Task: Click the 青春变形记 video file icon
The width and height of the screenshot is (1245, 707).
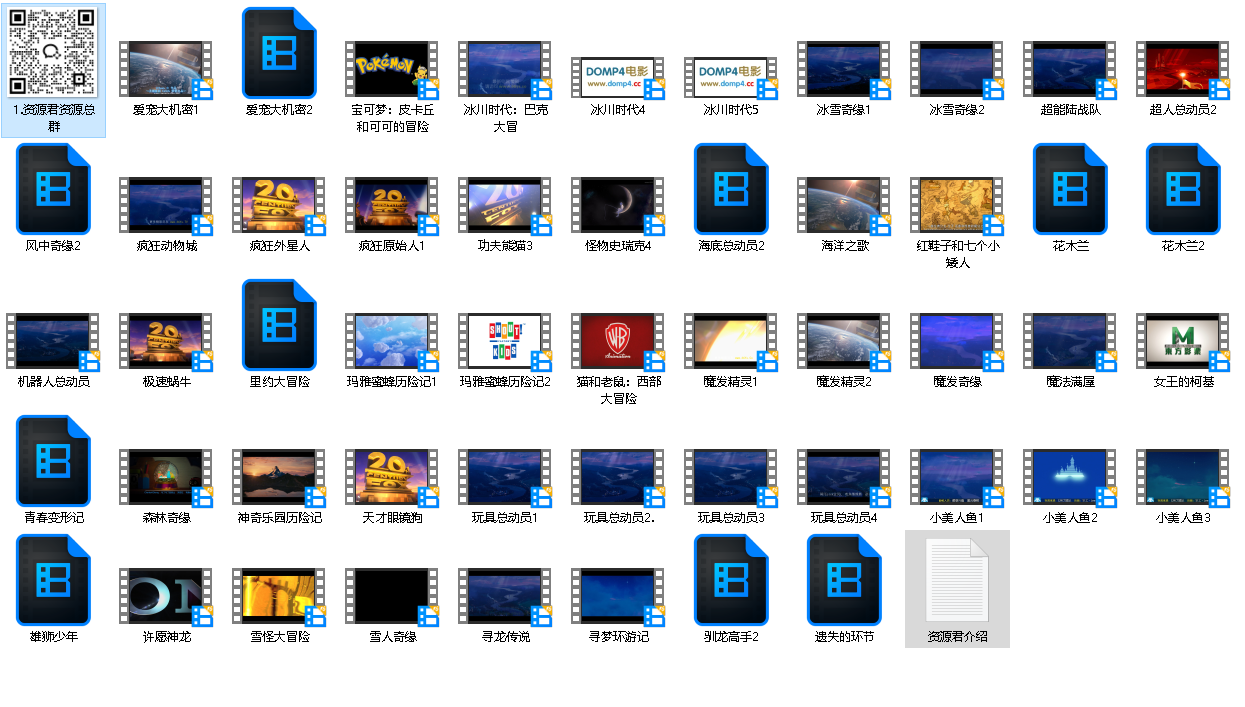Action: point(53,461)
